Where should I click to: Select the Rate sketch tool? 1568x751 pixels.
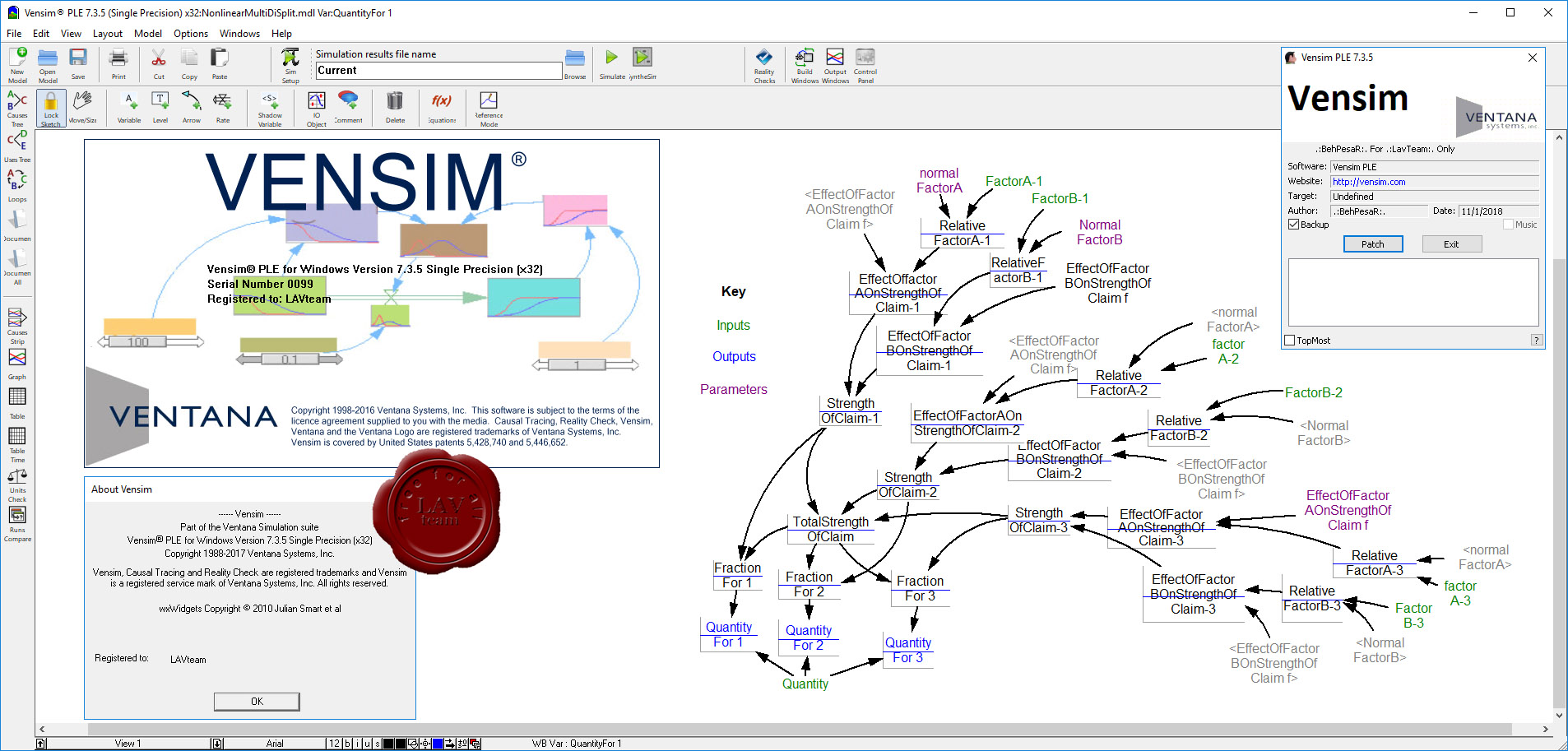point(223,108)
